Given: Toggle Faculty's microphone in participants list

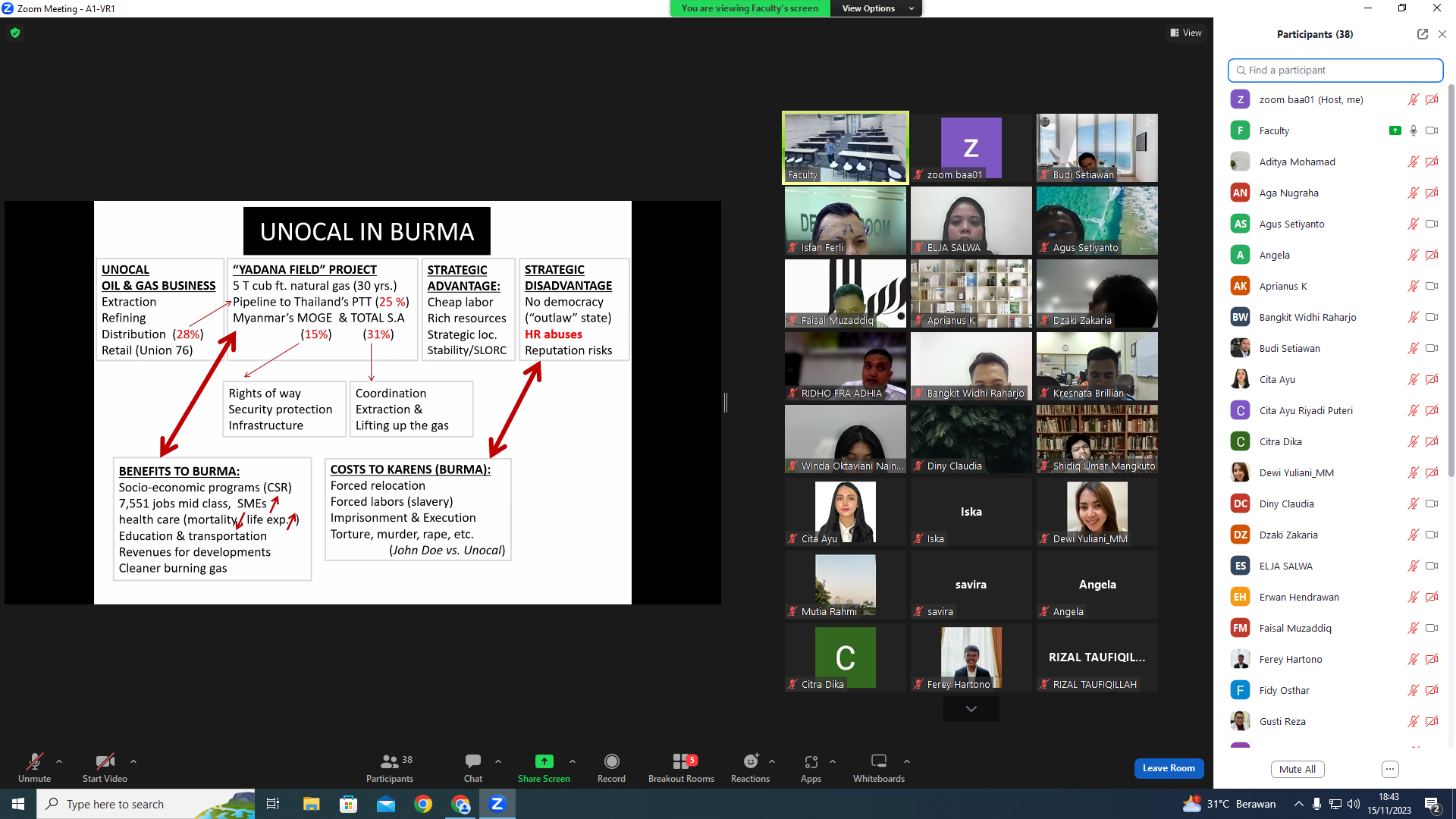Looking at the screenshot, I should coord(1414,130).
